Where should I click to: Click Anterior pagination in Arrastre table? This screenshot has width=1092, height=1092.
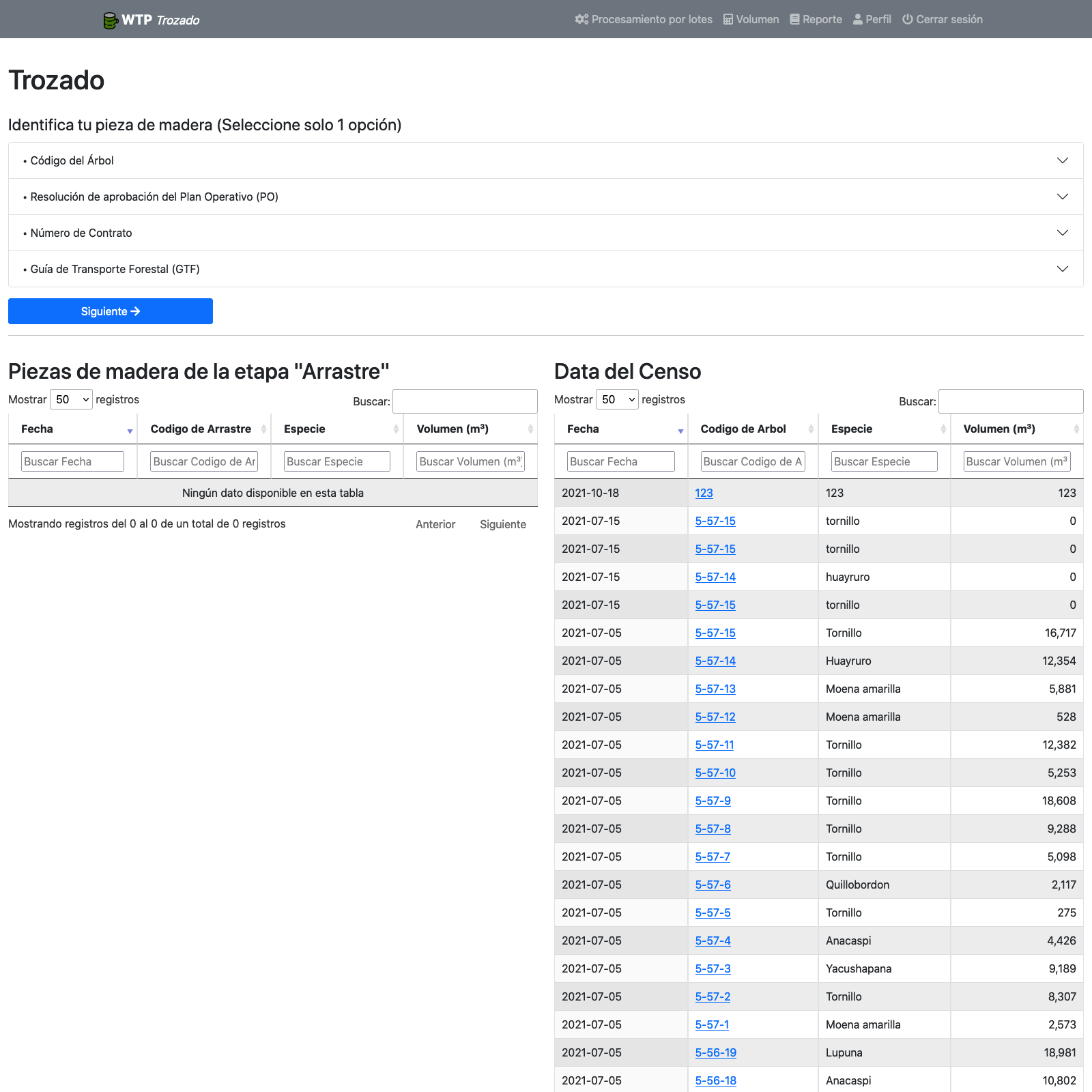(435, 524)
